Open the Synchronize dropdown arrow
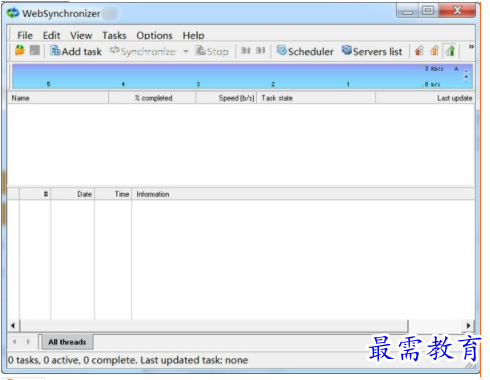This screenshot has height=380, width=490. click(186, 51)
